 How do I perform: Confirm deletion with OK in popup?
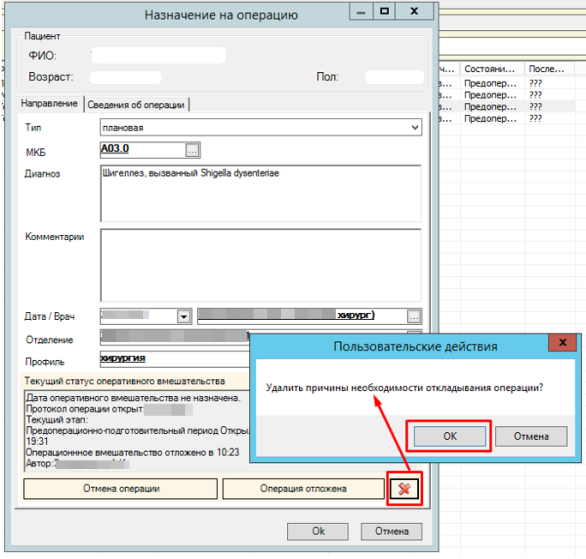pyautogui.click(x=450, y=436)
